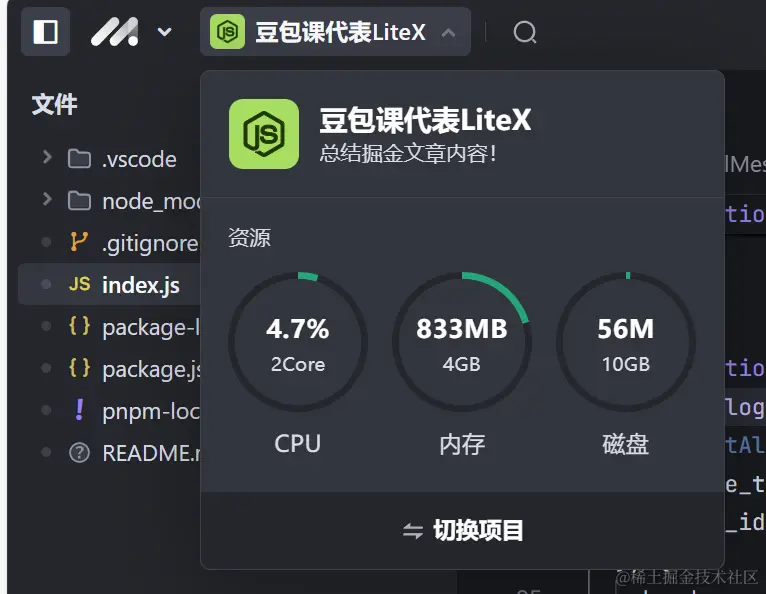Click the 切换项目 switch project button
The width and height of the screenshot is (766, 594).
click(x=463, y=530)
